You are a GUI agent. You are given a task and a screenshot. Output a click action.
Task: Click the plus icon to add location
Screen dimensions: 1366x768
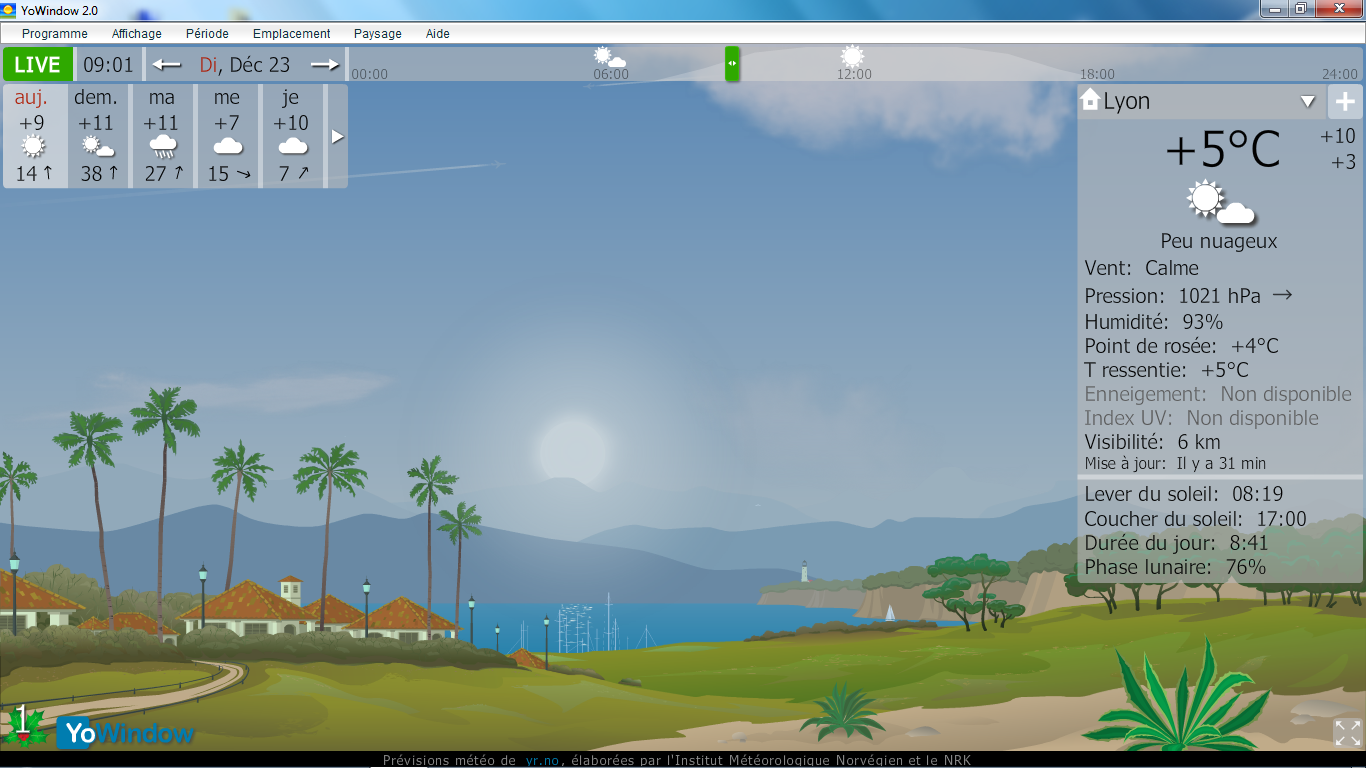[1344, 102]
